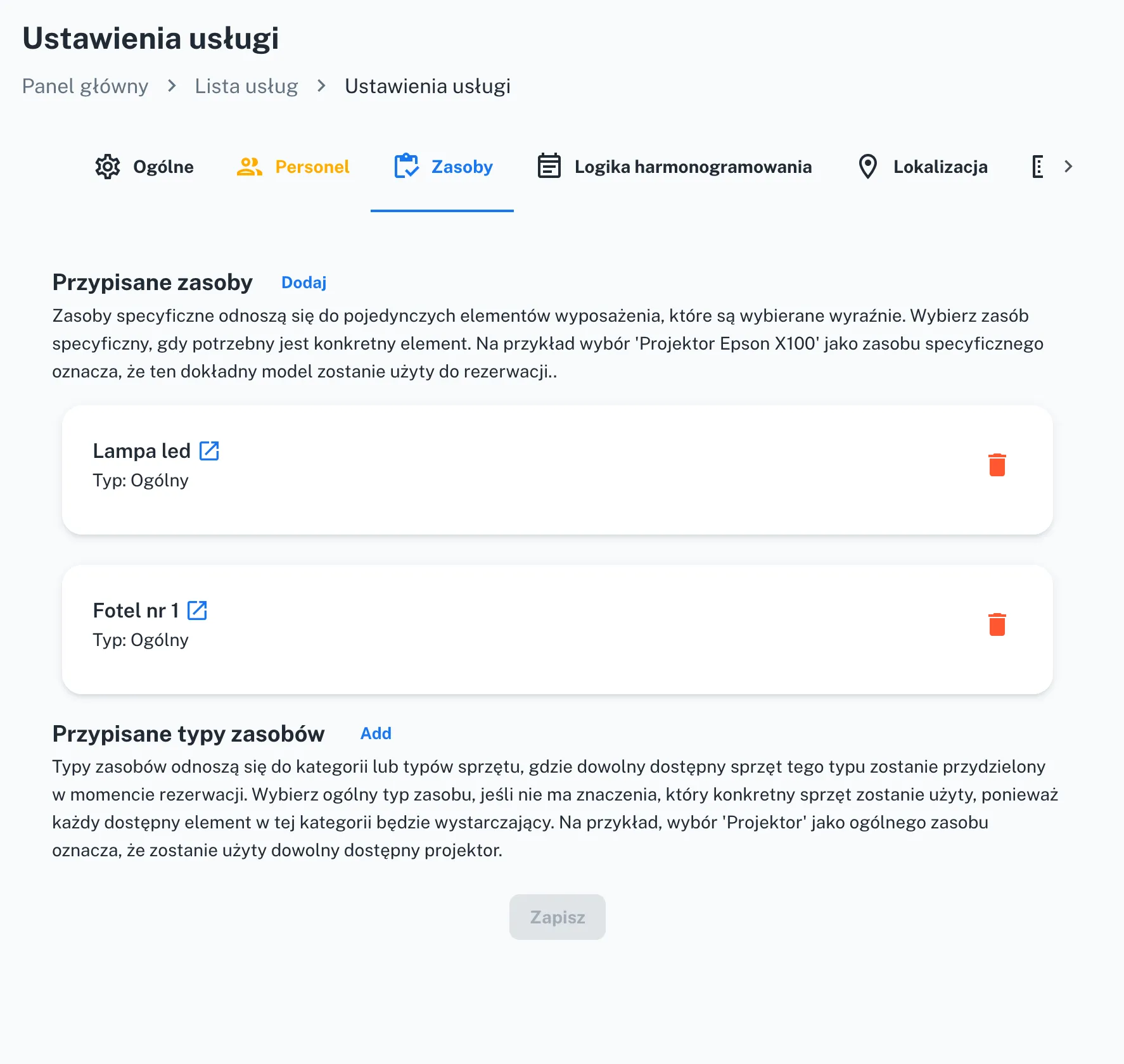Open the Lokalizacja tab
This screenshot has height=1064, width=1124.
[940, 167]
